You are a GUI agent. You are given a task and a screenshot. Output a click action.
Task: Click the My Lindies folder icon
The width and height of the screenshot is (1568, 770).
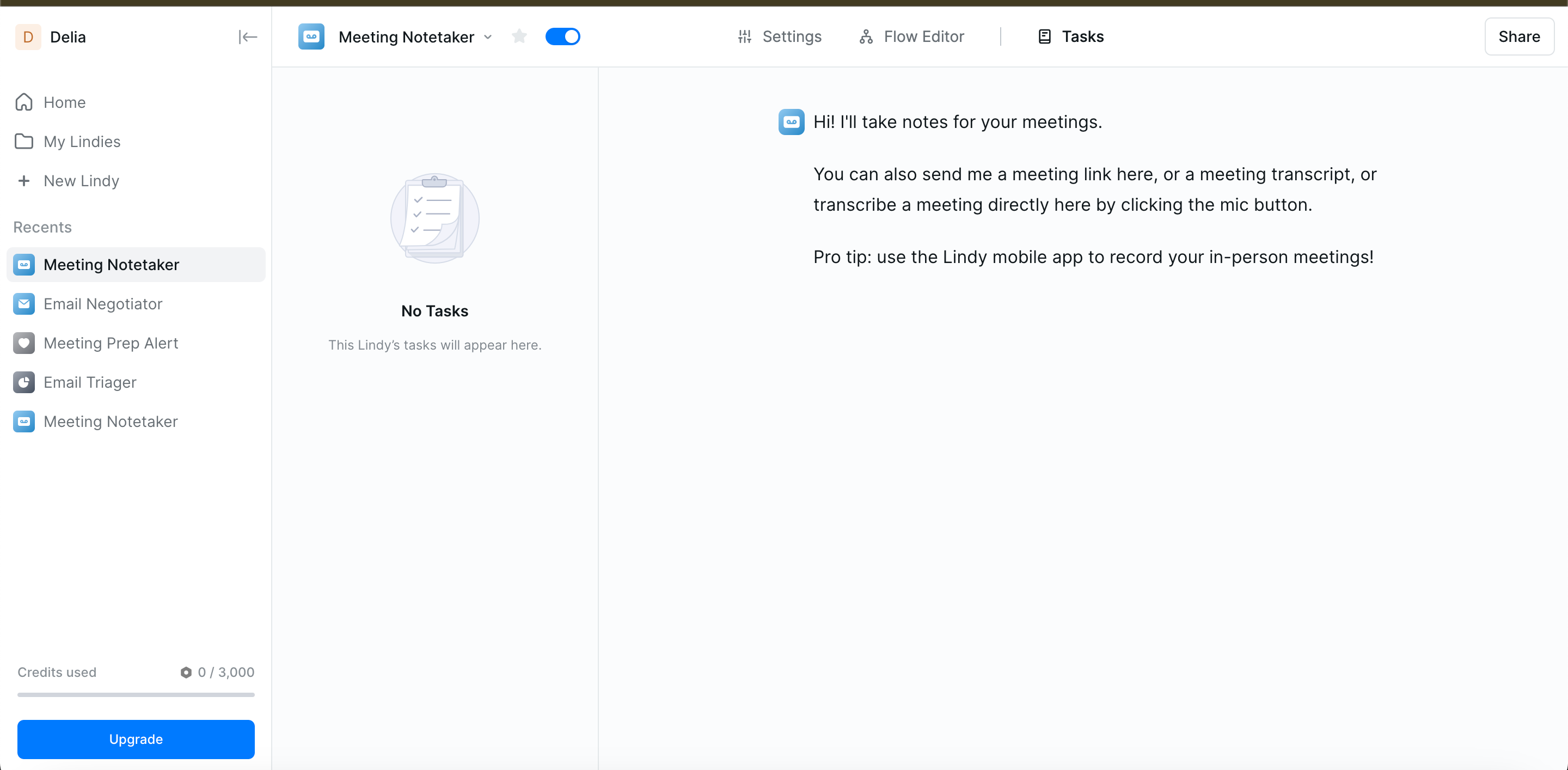pos(24,141)
